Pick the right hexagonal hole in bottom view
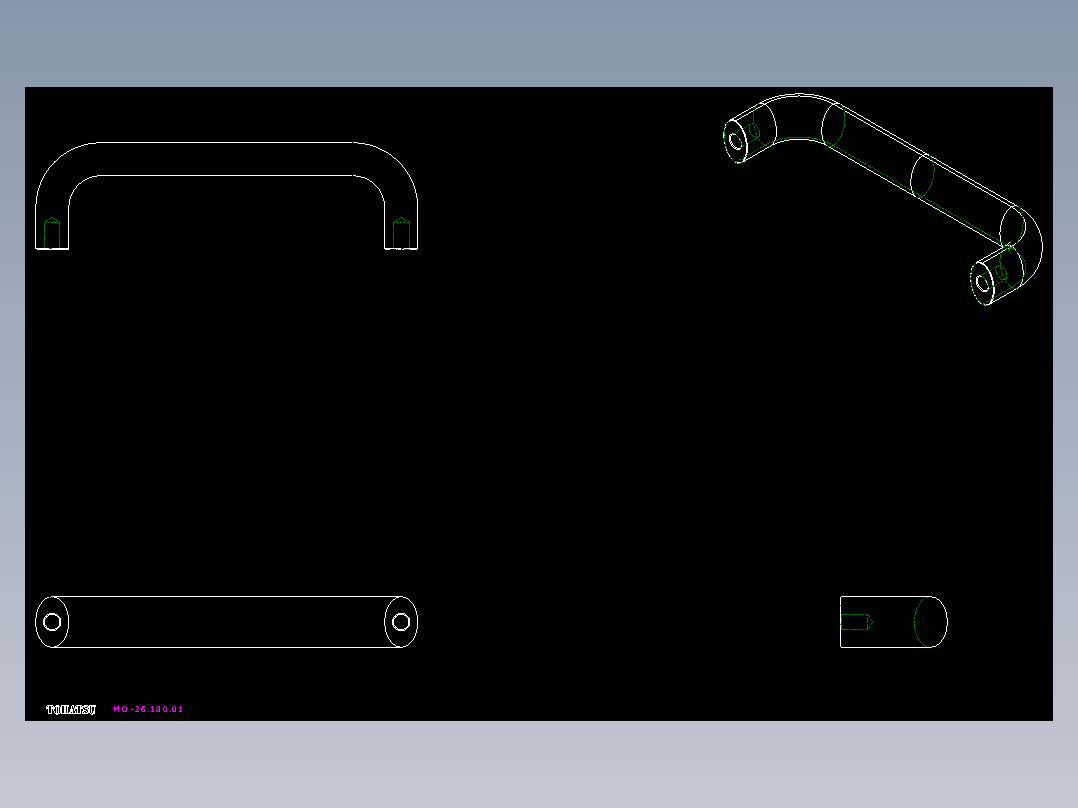This screenshot has height=808, width=1078. 401,622
